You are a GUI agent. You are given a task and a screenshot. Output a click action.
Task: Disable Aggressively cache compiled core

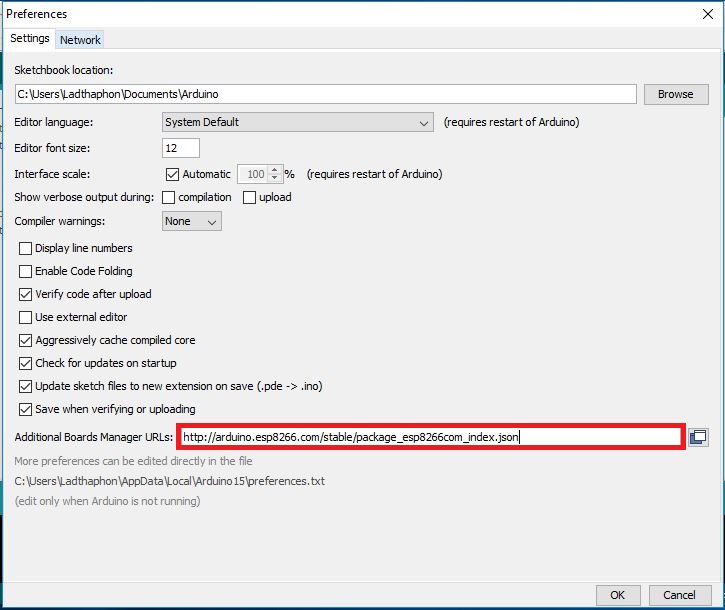point(26,340)
